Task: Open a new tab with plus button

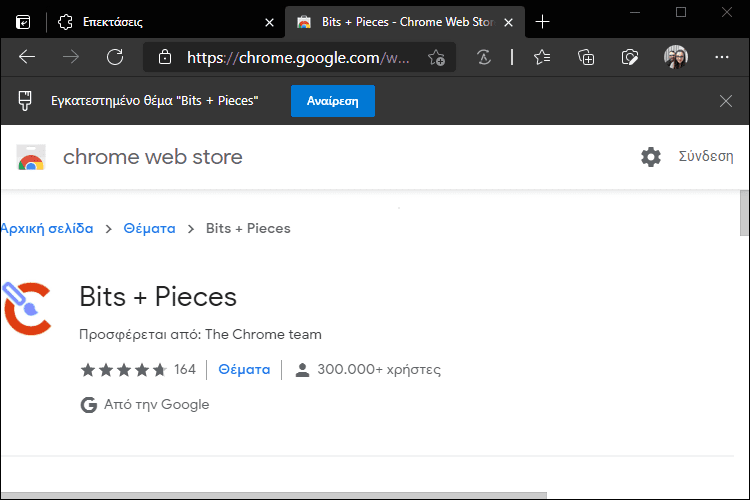Action: click(x=542, y=22)
